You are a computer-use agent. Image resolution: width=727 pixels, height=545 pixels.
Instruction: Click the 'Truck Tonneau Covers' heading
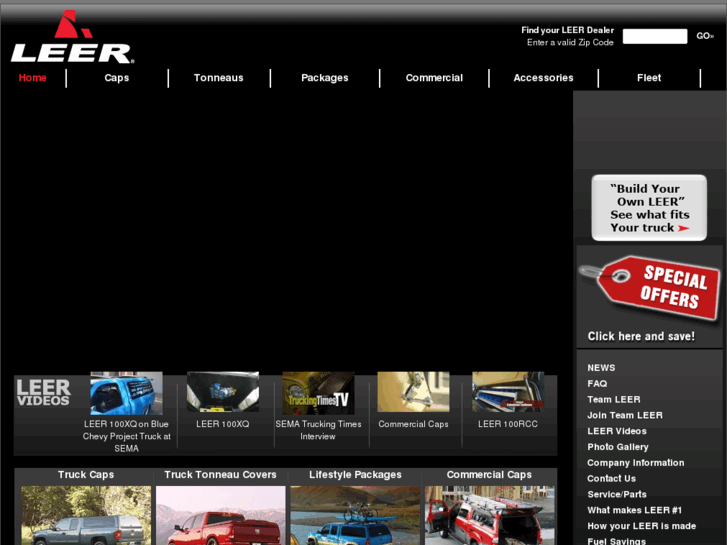tap(220, 474)
